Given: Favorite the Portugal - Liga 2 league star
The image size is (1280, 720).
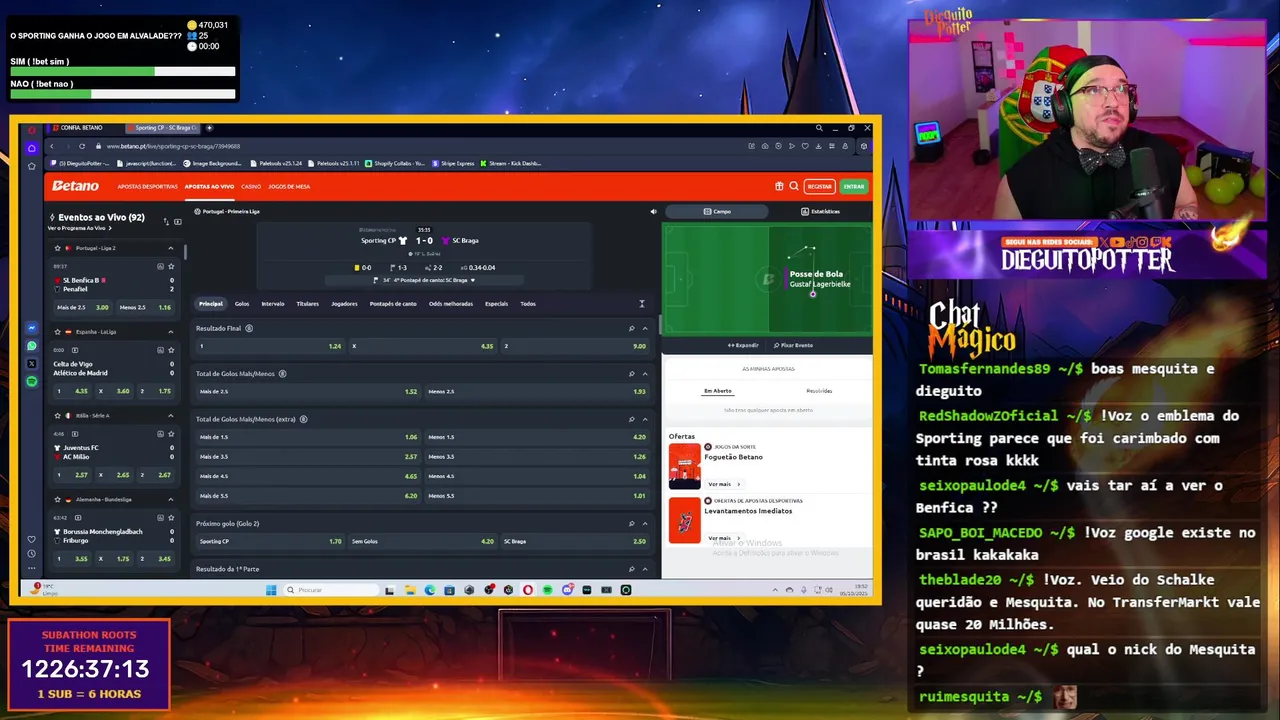Looking at the screenshot, I should coord(57,248).
